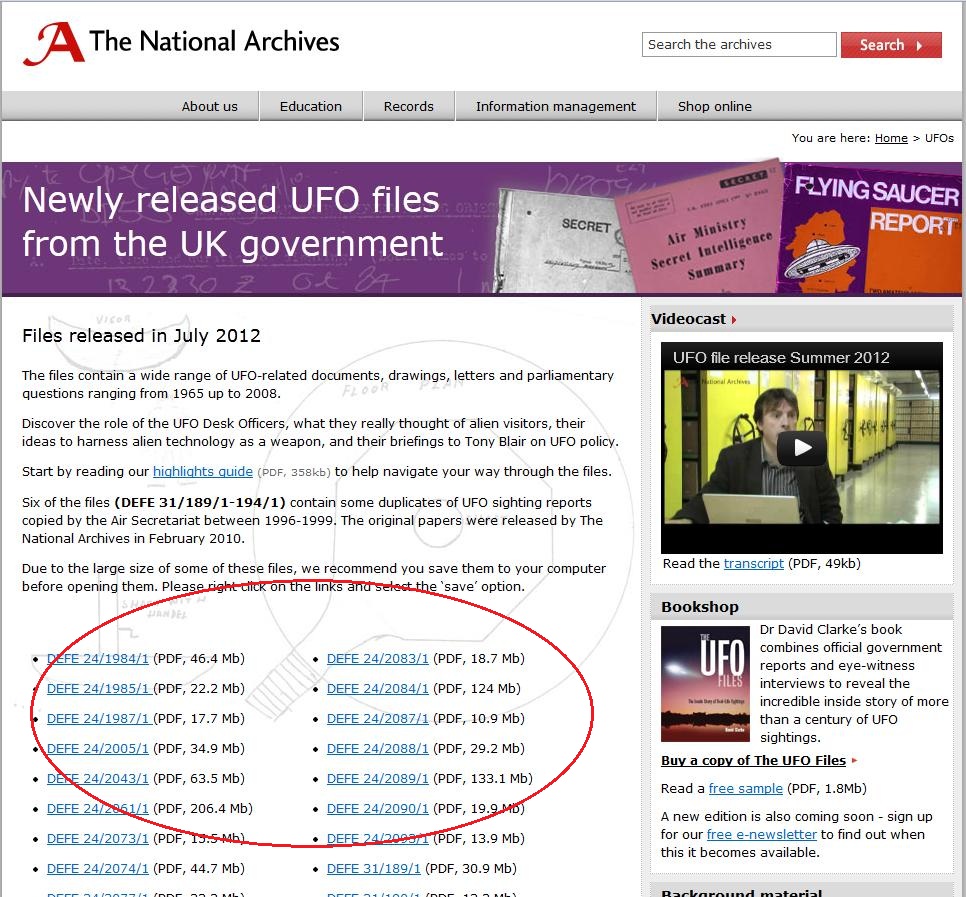Image resolution: width=966 pixels, height=897 pixels.
Task: Download file DEFE 24/1984/1
Action: [98, 659]
